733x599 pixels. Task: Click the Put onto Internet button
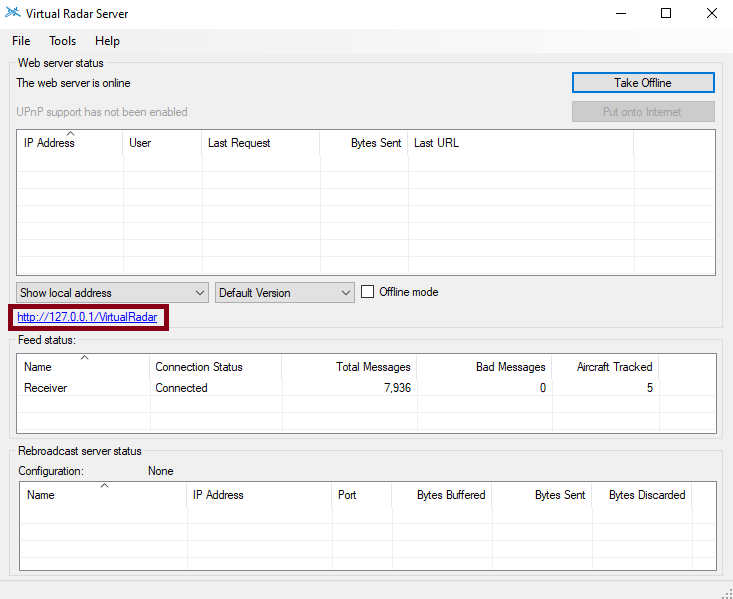point(643,112)
